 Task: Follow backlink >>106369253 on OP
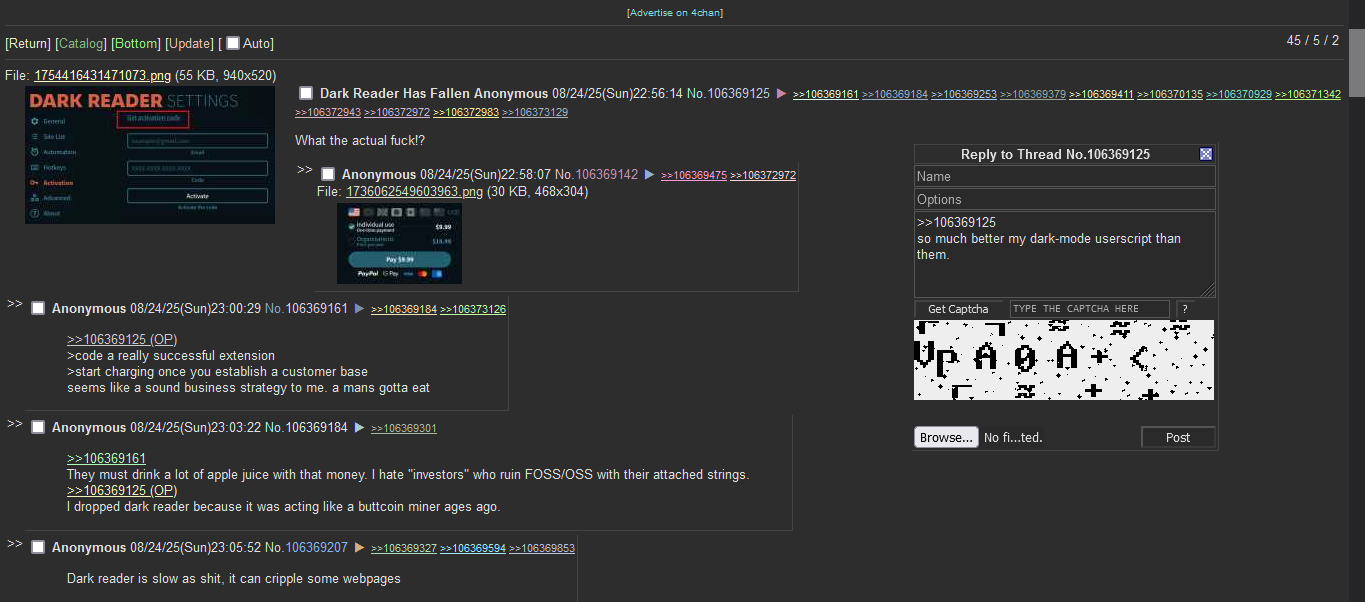[964, 94]
